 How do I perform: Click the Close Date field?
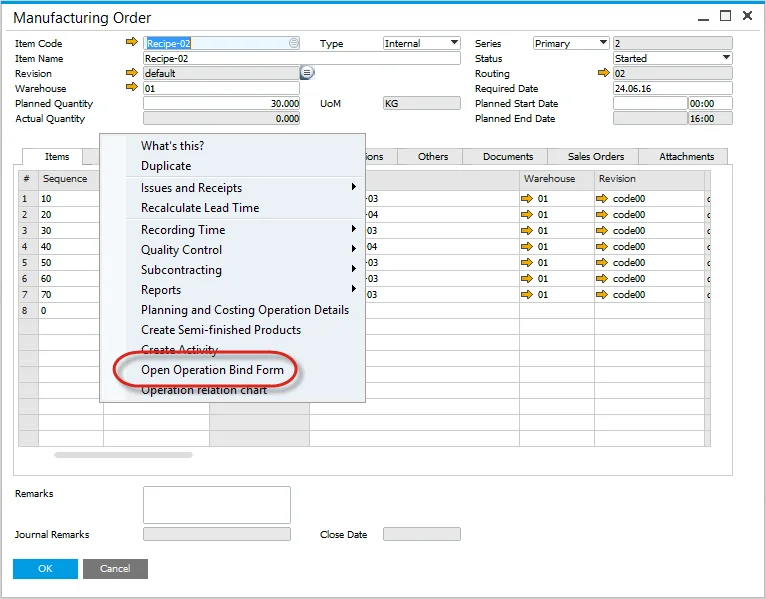[x=422, y=534]
